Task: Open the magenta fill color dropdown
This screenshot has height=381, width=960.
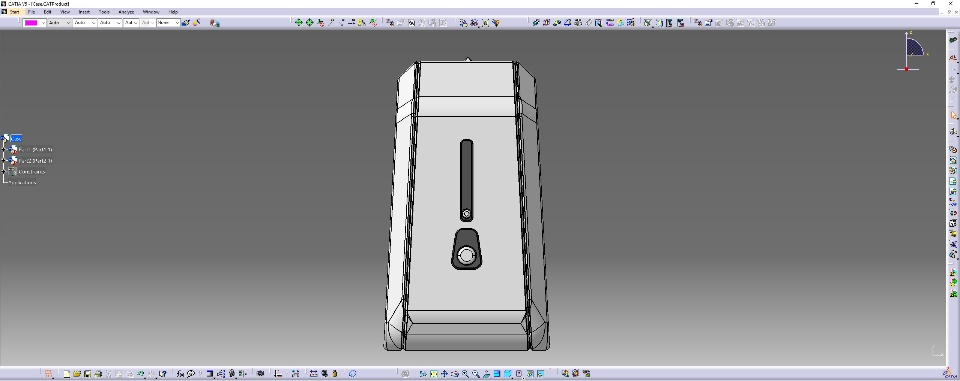Action: (43, 23)
